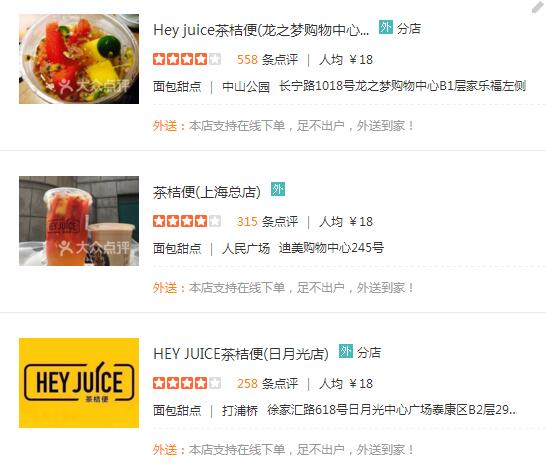Open HEY JUICE茶桔便(日月光店) title link
Image resolution: width=546 pixels, height=472 pixels.
point(241,354)
